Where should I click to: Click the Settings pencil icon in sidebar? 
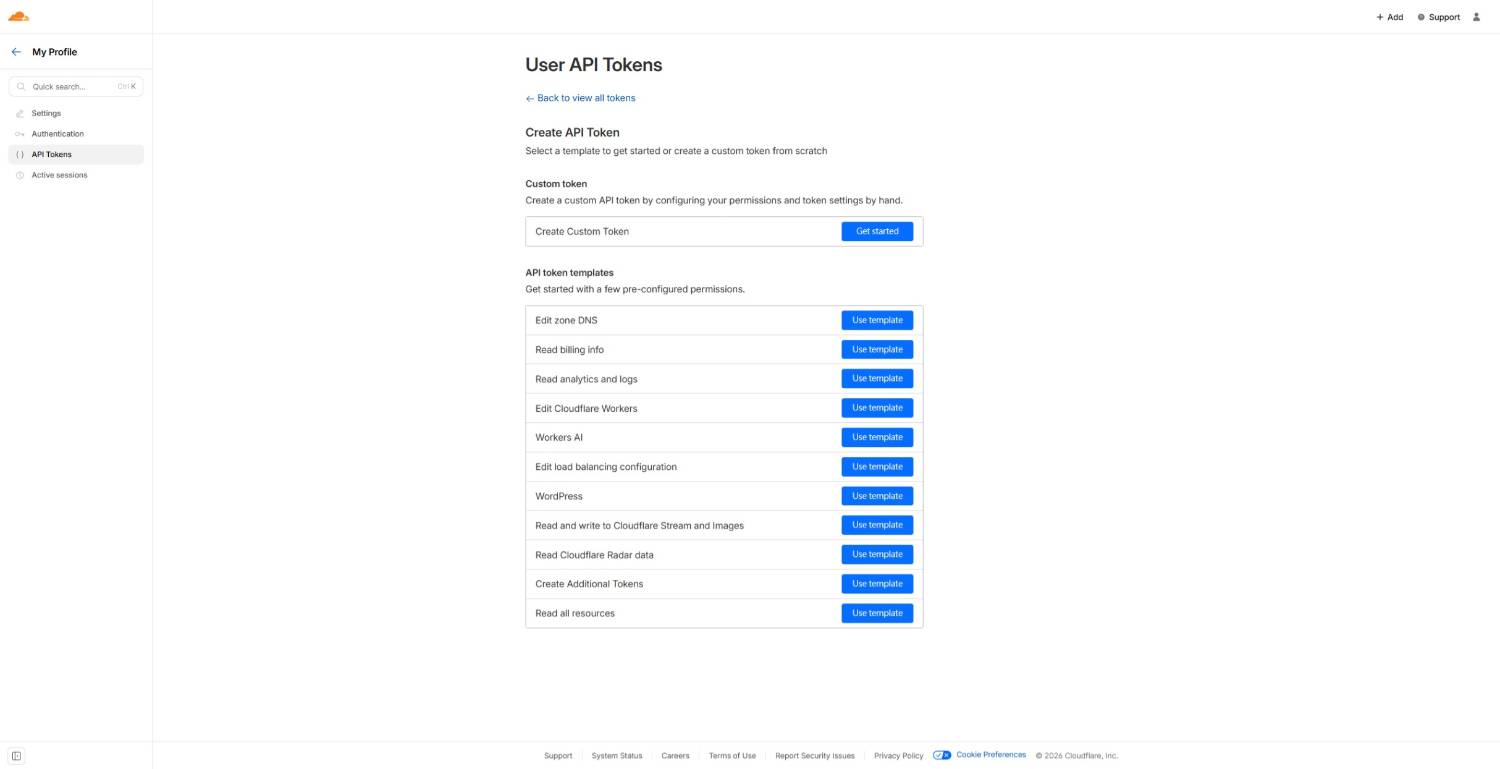click(x=20, y=114)
